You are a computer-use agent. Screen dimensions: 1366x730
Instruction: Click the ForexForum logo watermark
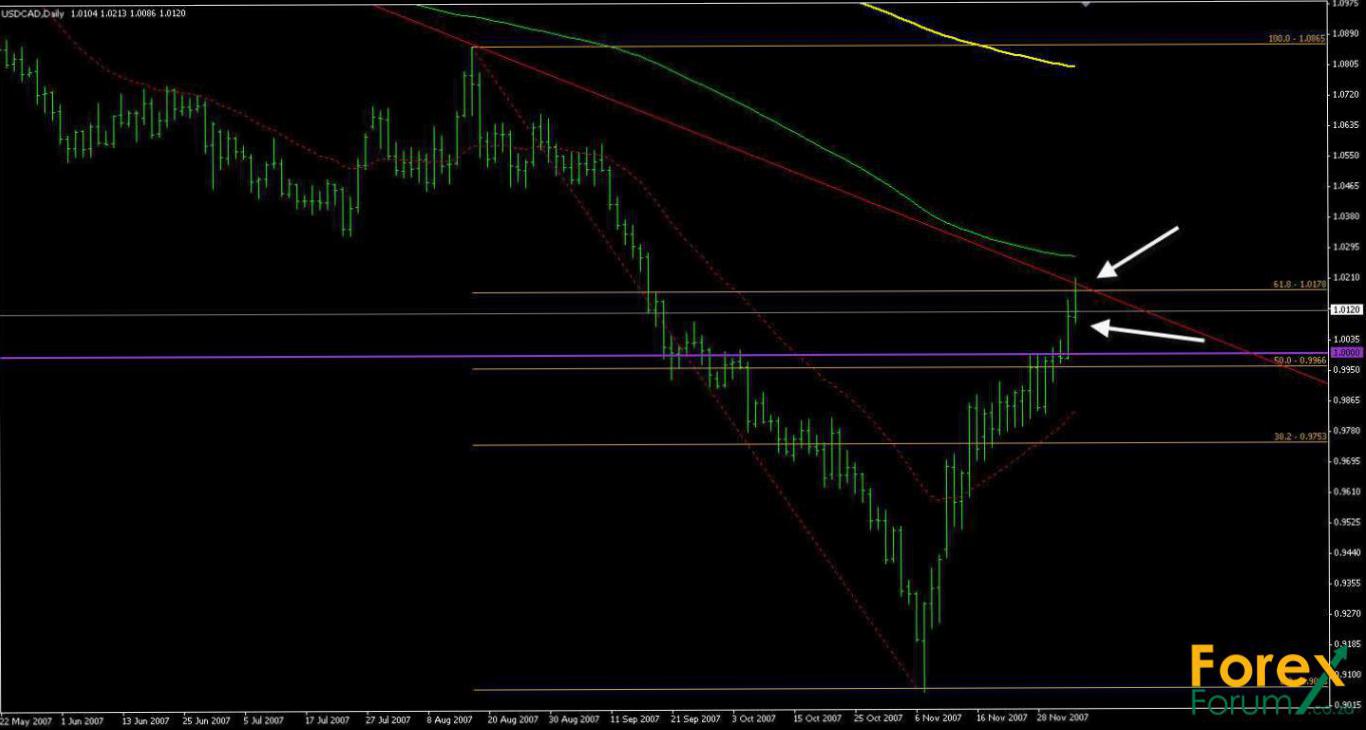click(1267, 679)
